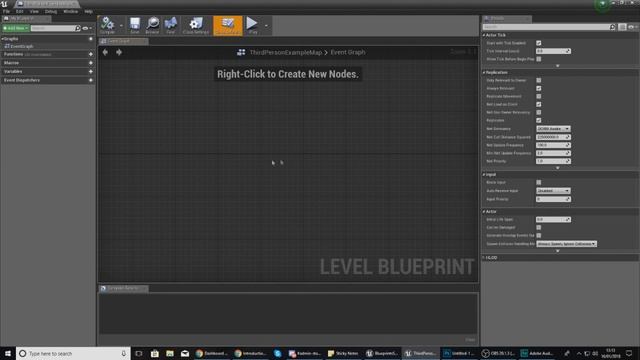Toggle Replicate Movement checkbox

click(539, 96)
